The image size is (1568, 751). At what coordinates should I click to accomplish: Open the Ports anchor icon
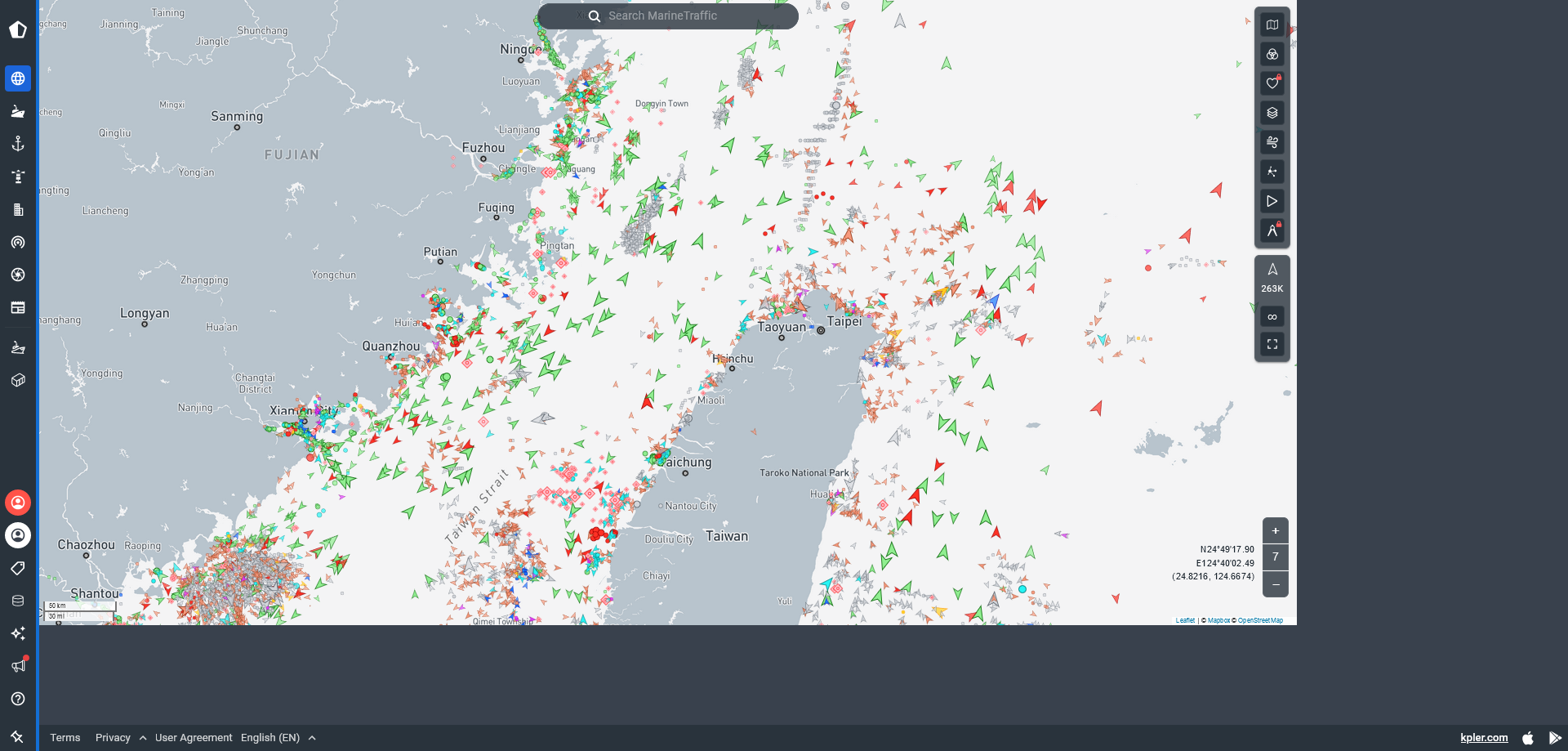tap(18, 144)
